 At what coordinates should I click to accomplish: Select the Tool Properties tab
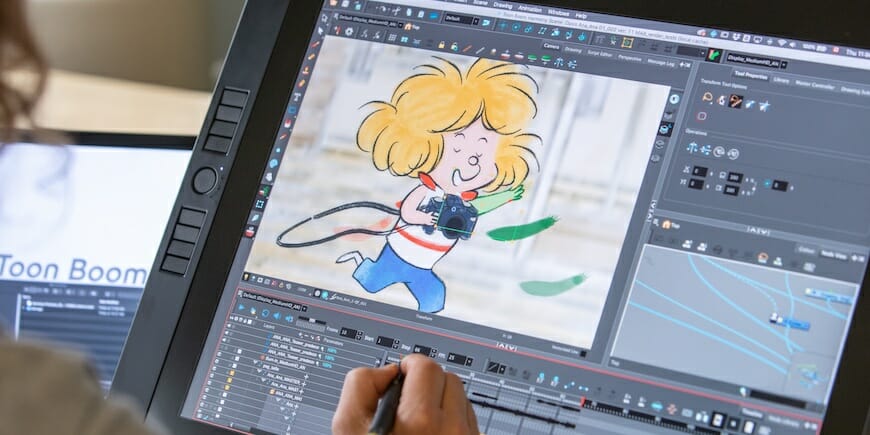pyautogui.click(x=751, y=75)
